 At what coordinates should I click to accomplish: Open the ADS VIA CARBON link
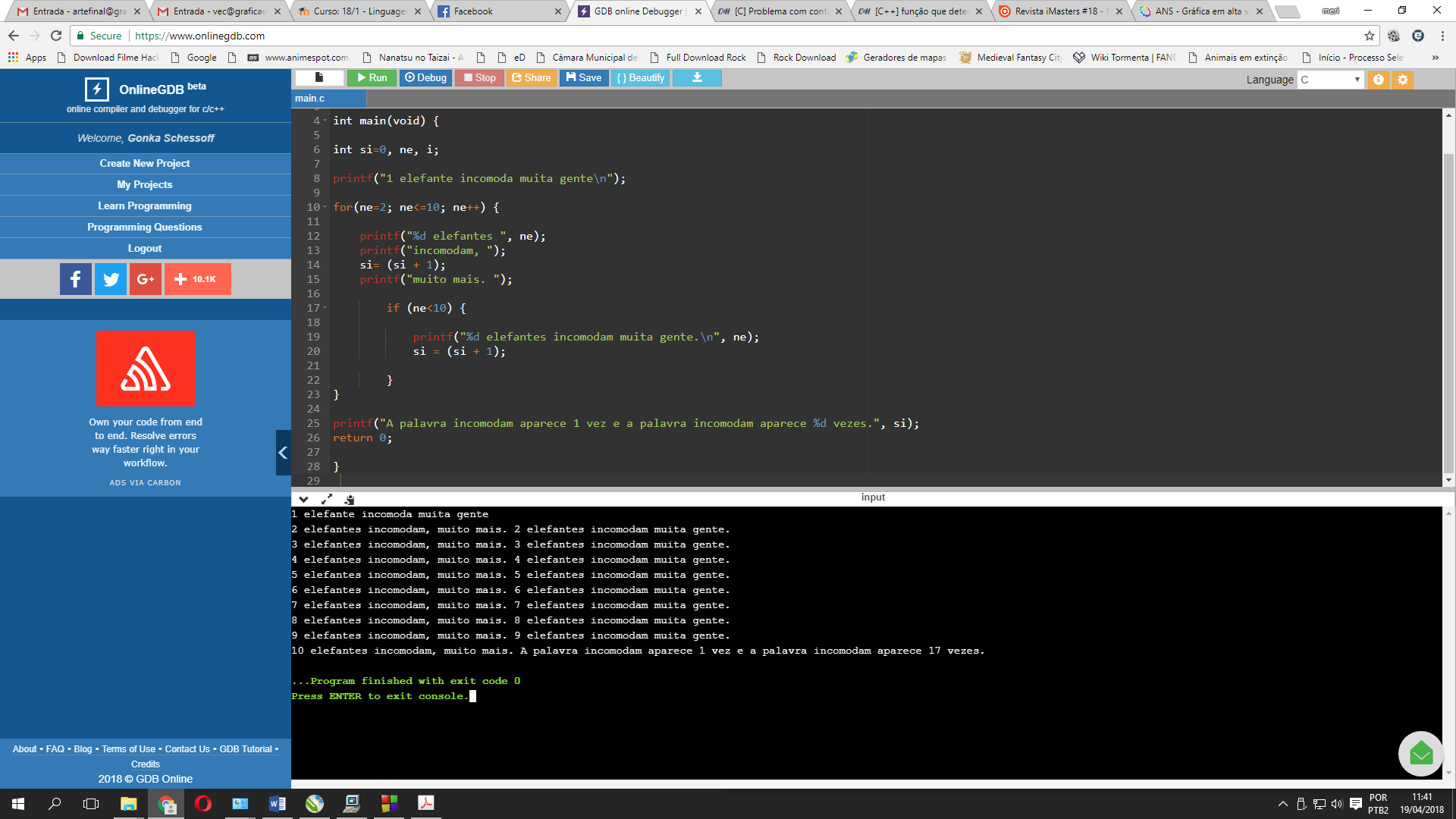(x=146, y=483)
